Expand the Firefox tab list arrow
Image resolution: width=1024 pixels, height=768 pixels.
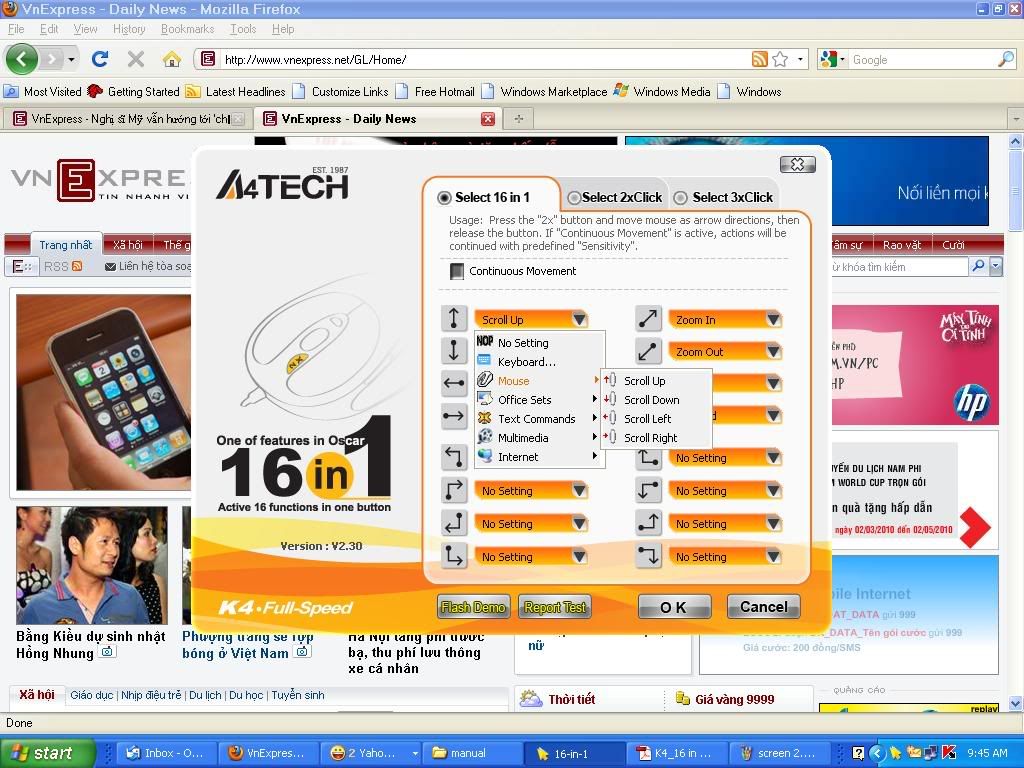1016,120
